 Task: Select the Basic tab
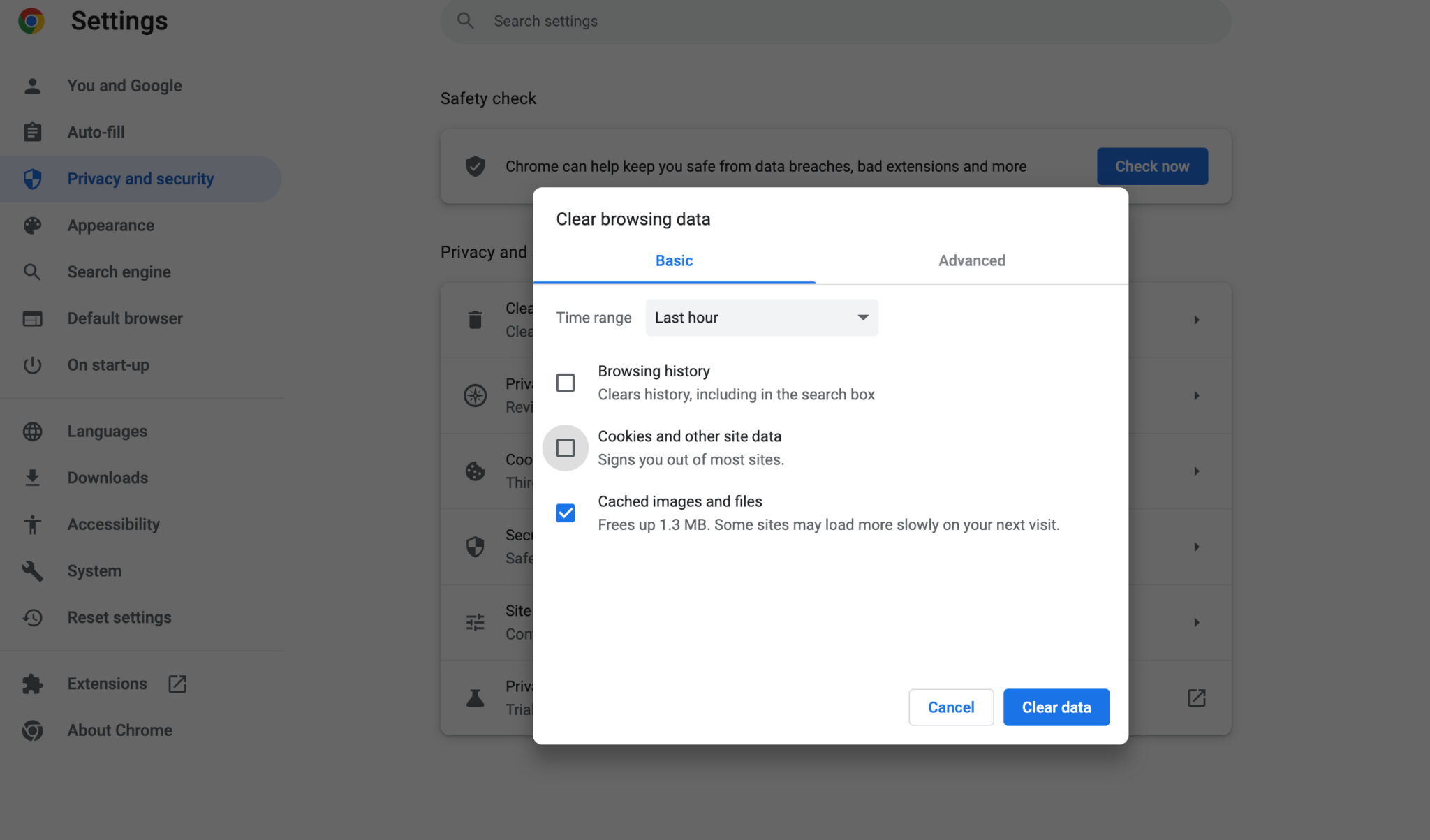click(673, 260)
